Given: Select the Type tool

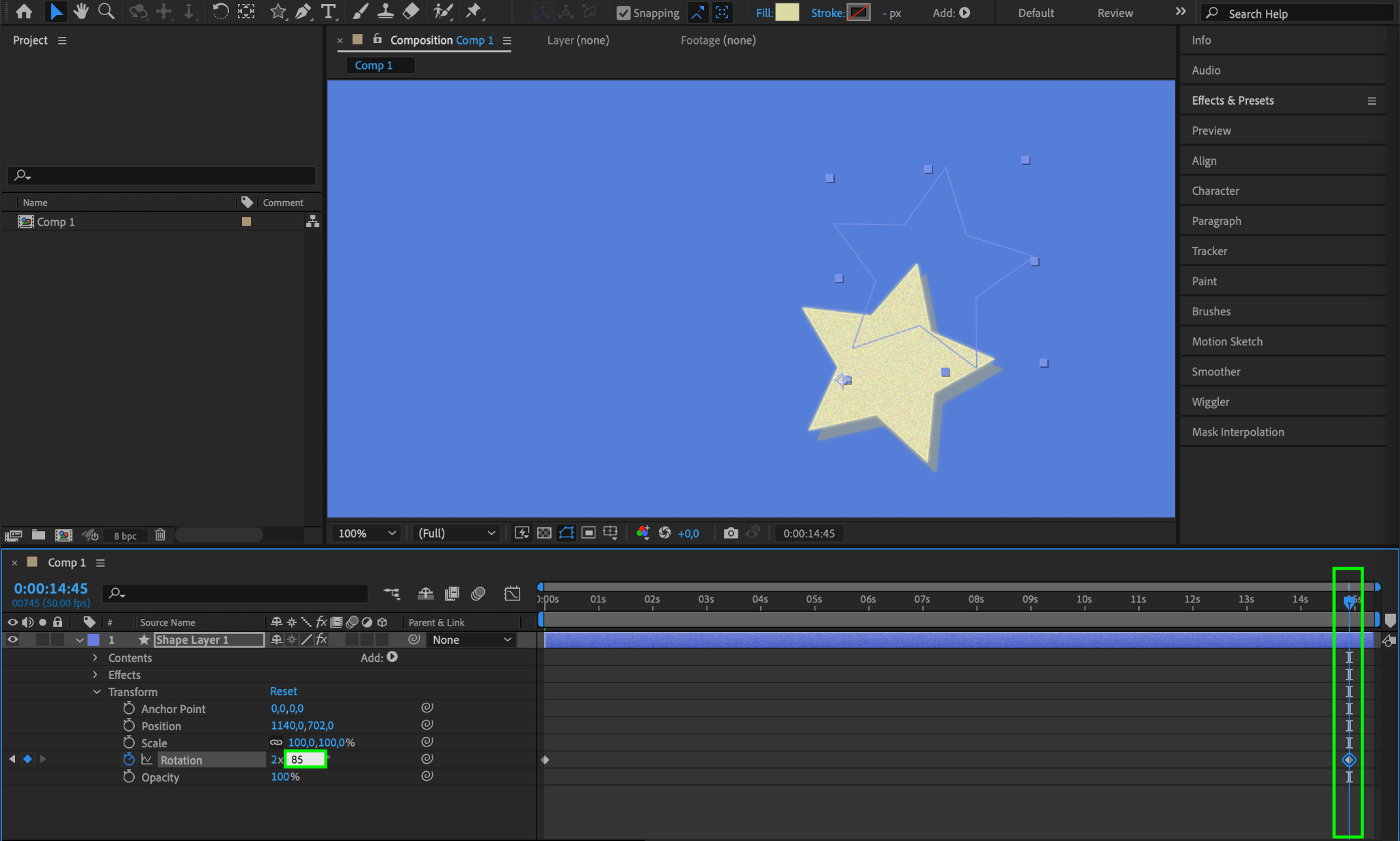Looking at the screenshot, I should (x=328, y=12).
